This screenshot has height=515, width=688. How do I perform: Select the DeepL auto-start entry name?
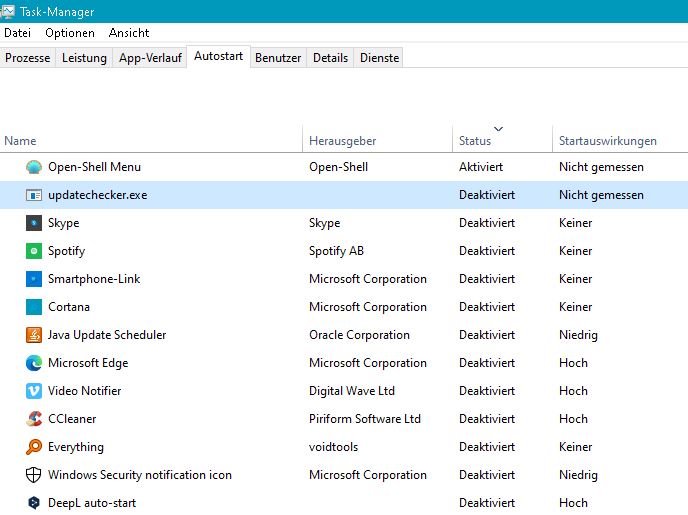coord(92,503)
